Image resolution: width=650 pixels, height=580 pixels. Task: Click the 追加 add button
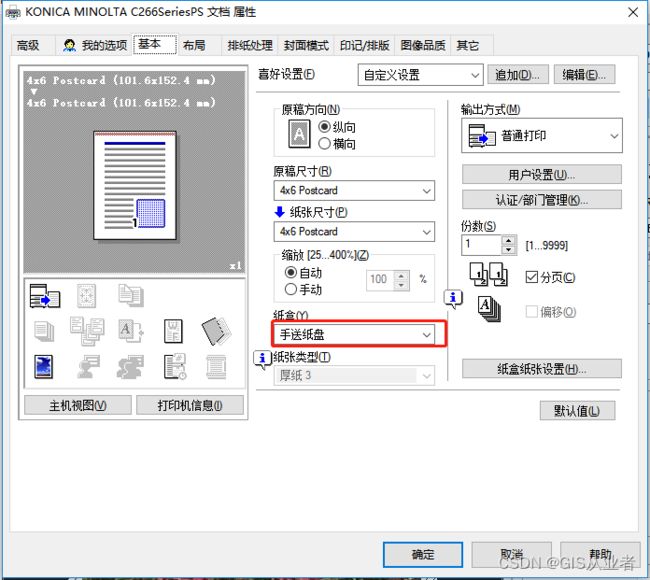pos(518,75)
